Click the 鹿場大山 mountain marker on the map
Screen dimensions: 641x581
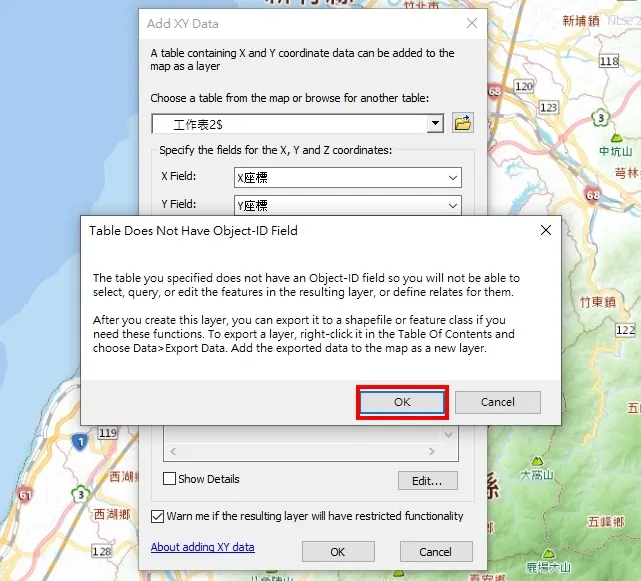(548, 553)
